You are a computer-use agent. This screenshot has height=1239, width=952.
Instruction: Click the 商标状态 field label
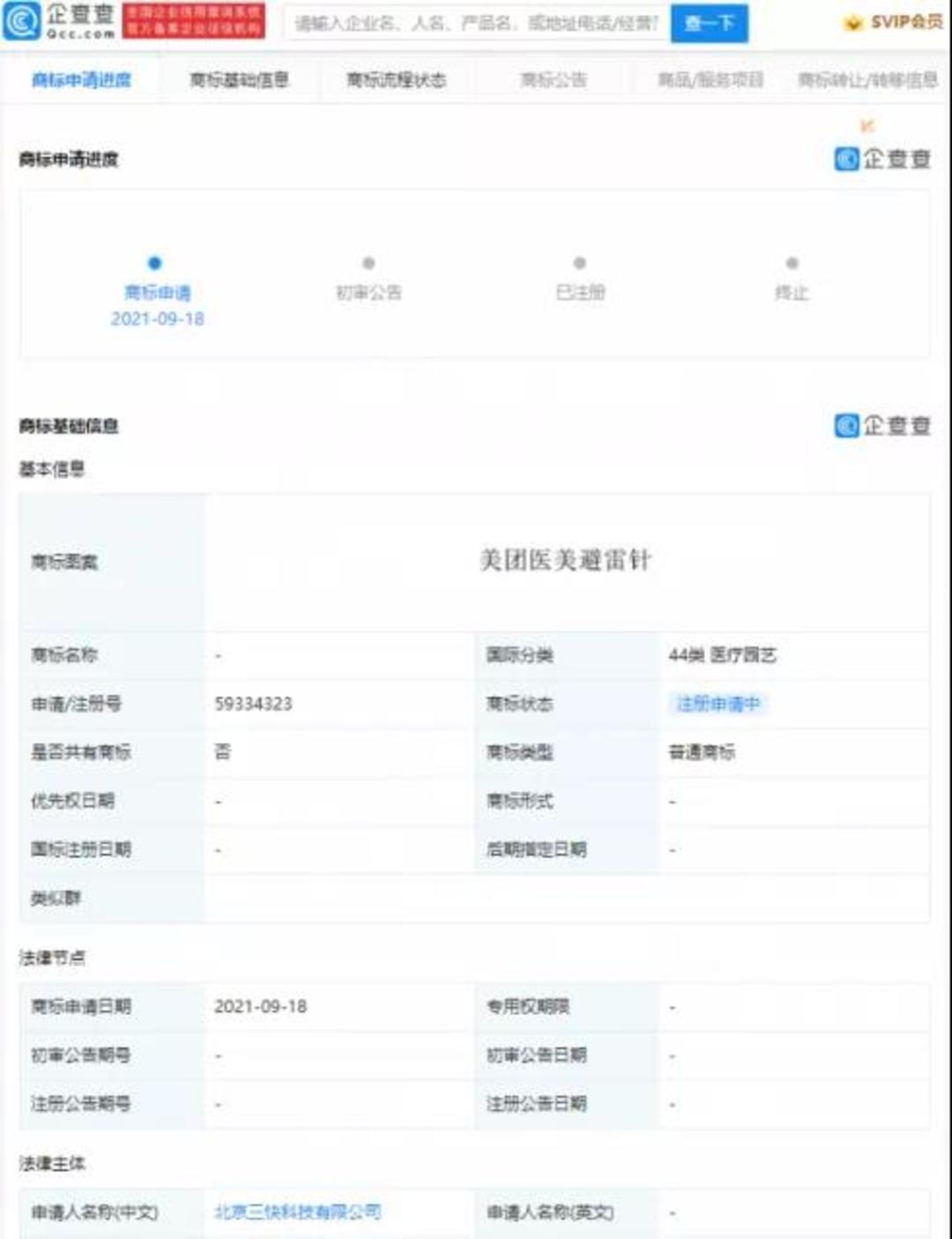(519, 704)
